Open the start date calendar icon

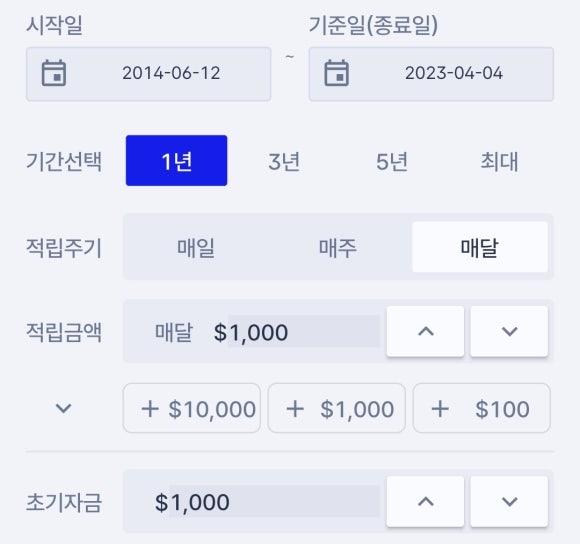pyautogui.click(x=54, y=73)
